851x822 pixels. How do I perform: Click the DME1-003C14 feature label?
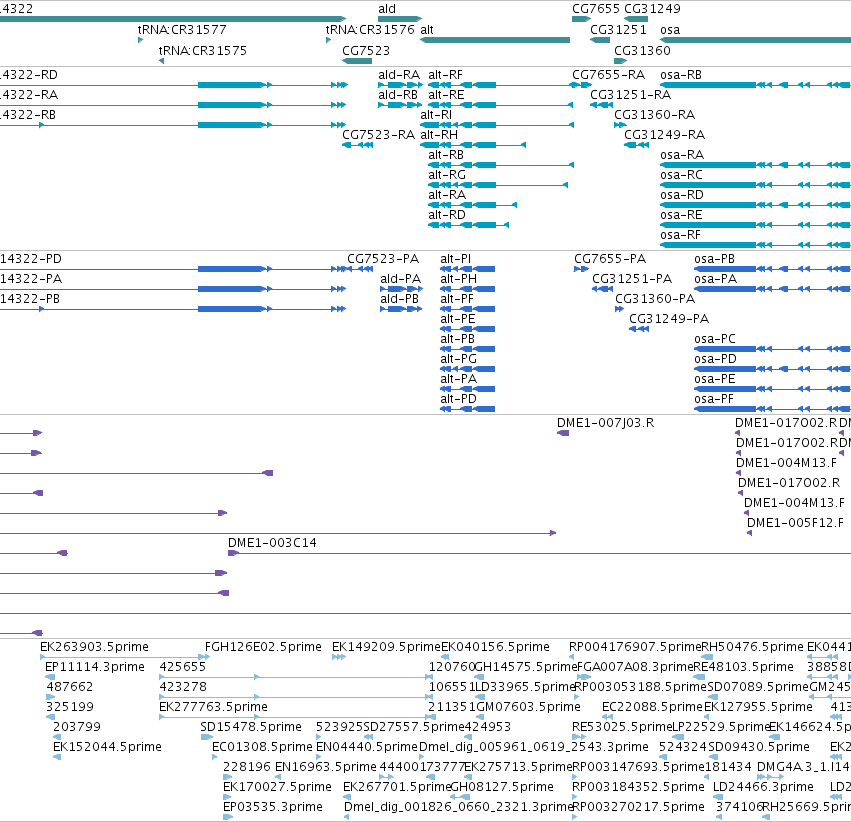(x=272, y=543)
